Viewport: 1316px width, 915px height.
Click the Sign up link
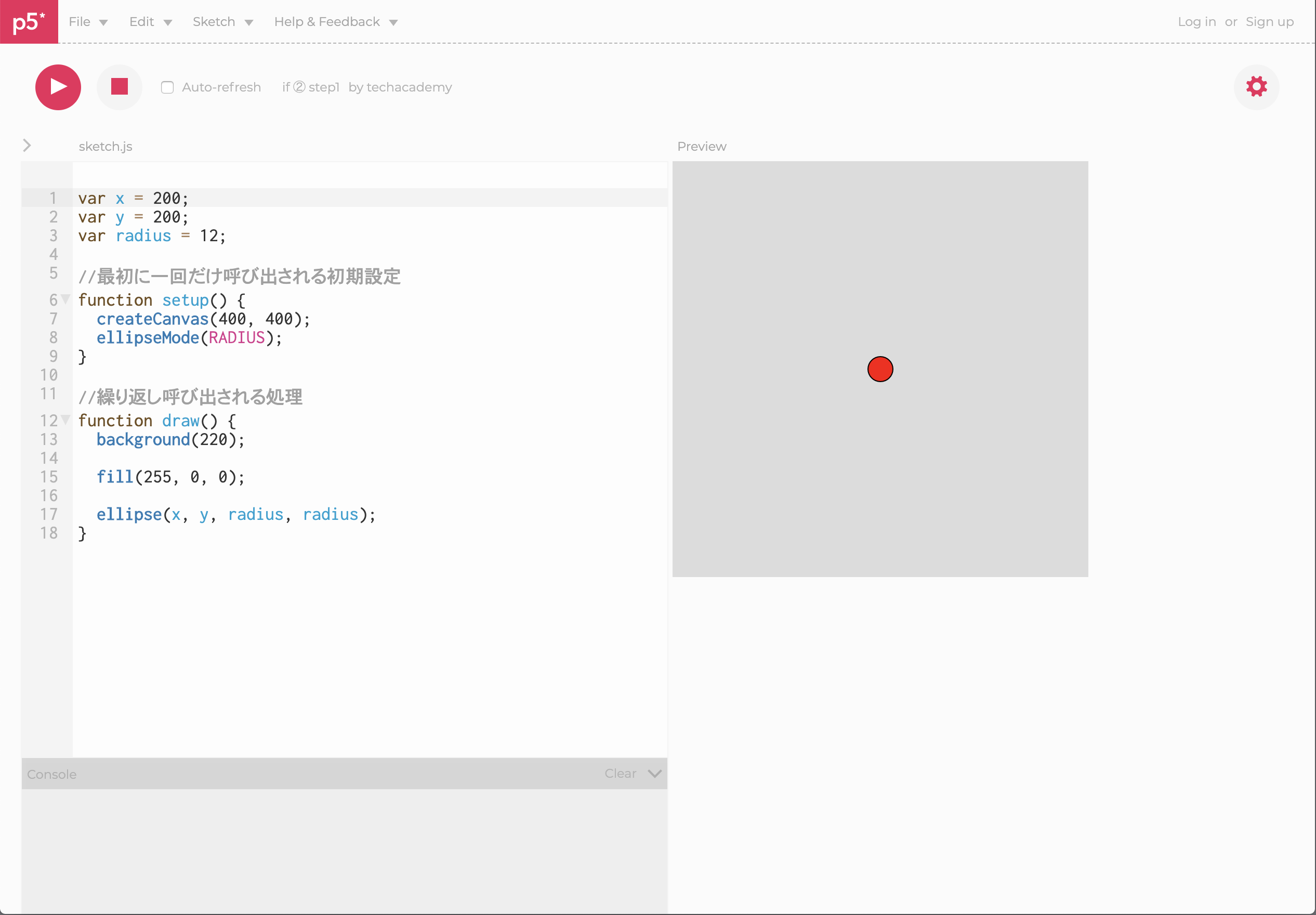pos(1269,22)
